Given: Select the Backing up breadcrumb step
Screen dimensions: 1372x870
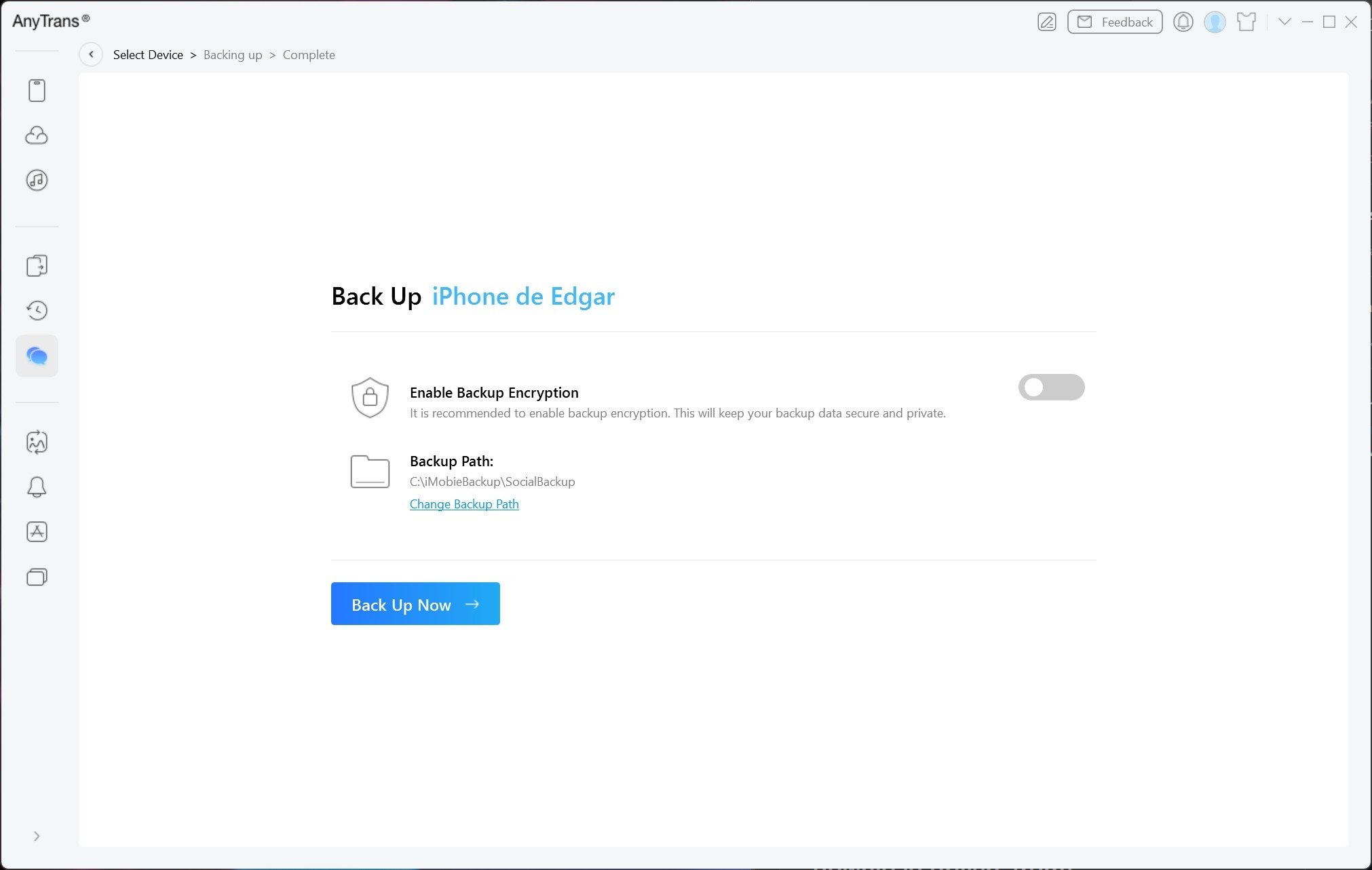Looking at the screenshot, I should tap(232, 54).
